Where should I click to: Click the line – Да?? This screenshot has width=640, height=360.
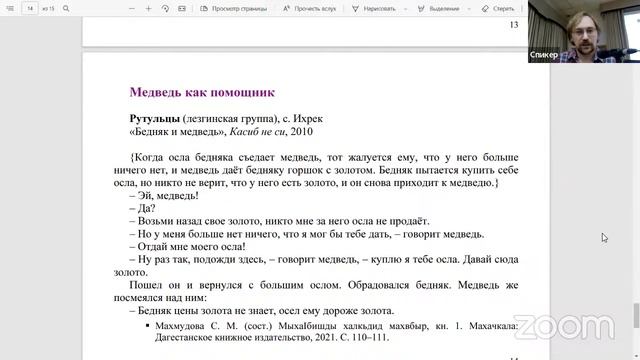(142, 208)
